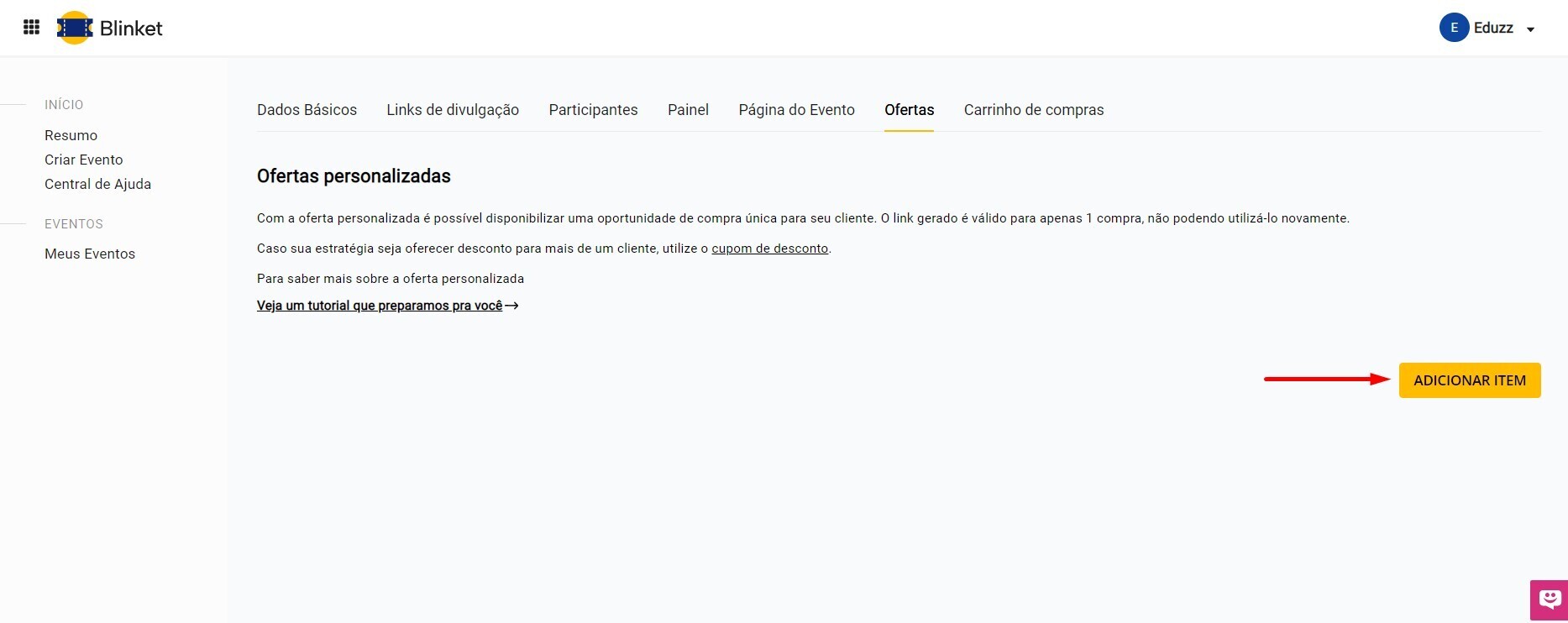Image resolution: width=1568 pixels, height=623 pixels.
Task: Go to the Participantes tab
Action: [593, 110]
